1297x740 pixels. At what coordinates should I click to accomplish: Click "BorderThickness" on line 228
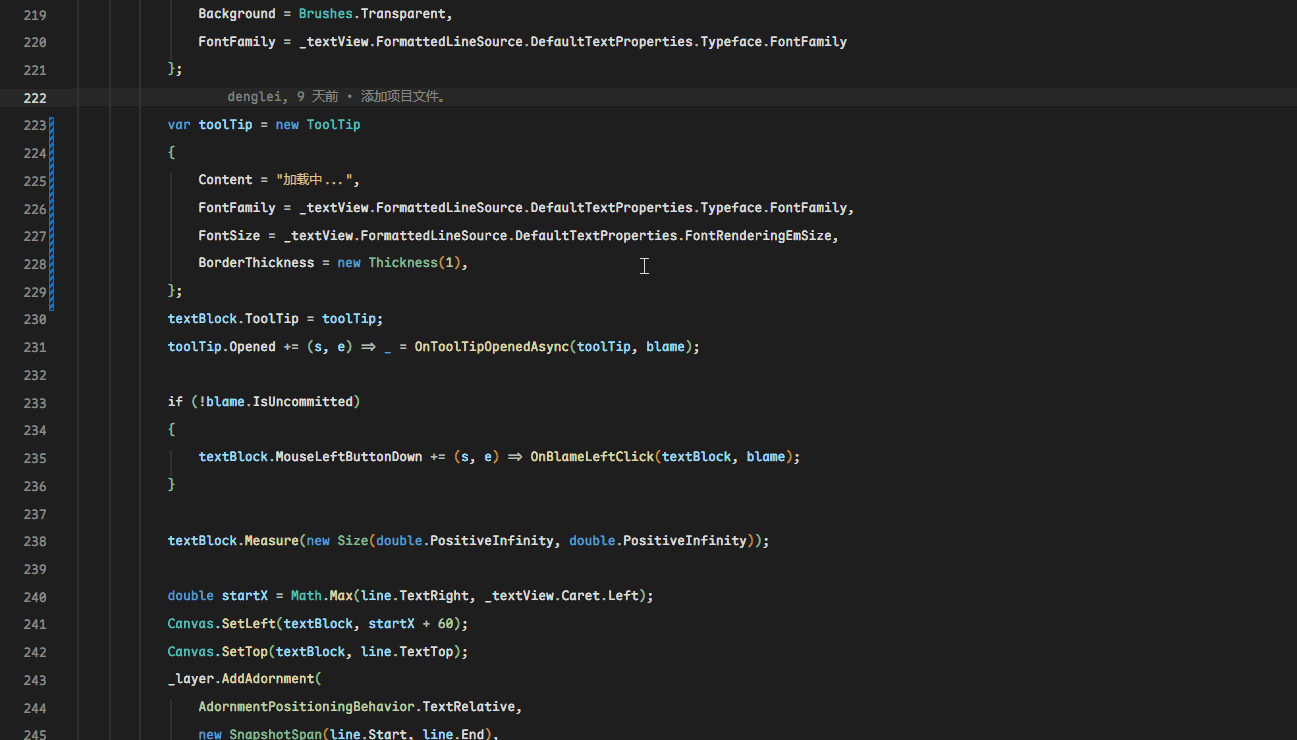pos(256,263)
